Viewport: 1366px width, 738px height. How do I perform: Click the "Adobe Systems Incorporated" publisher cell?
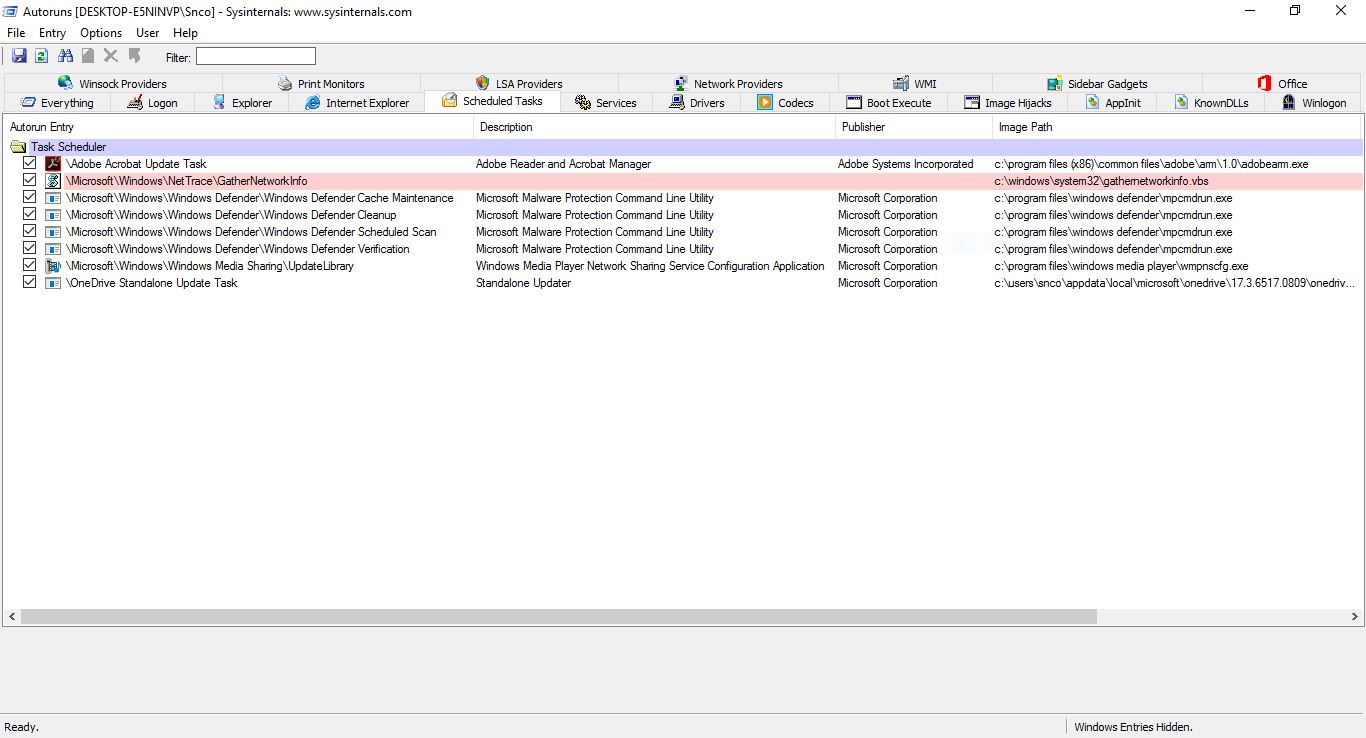(x=905, y=164)
